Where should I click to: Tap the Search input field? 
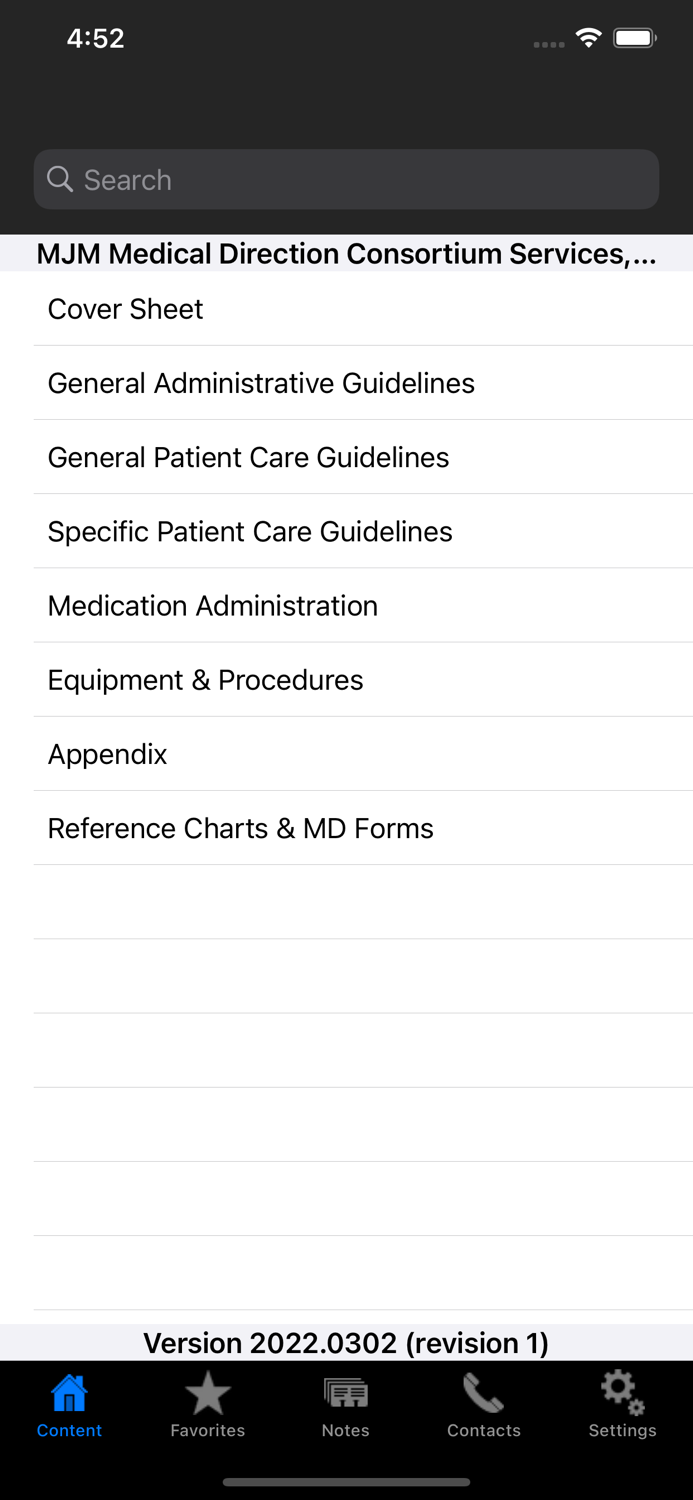346,179
